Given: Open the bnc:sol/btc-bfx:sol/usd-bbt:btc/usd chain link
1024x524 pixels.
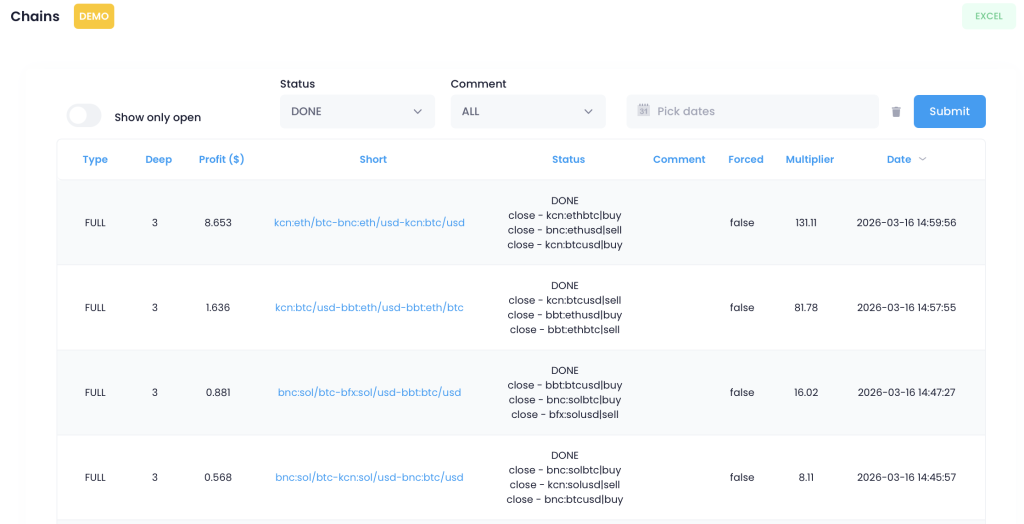Looking at the screenshot, I should [x=369, y=393].
